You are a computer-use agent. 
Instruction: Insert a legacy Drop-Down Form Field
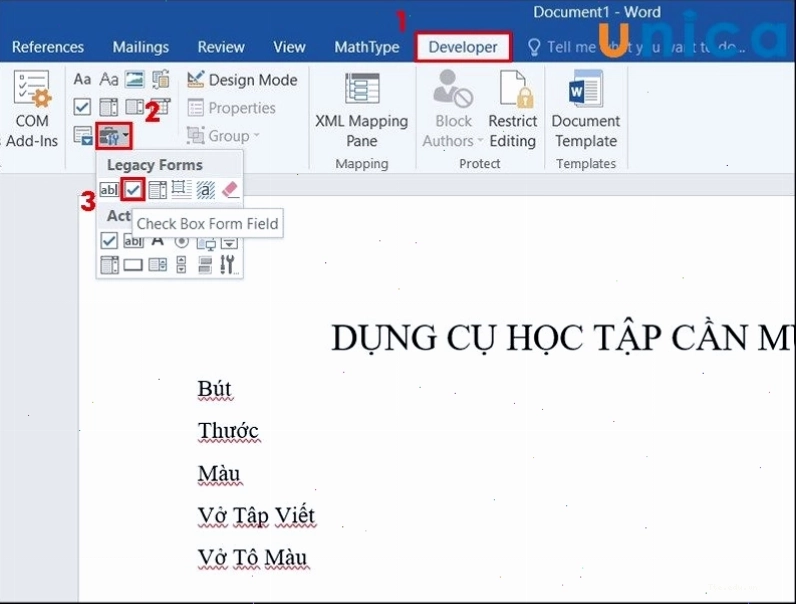(x=157, y=190)
